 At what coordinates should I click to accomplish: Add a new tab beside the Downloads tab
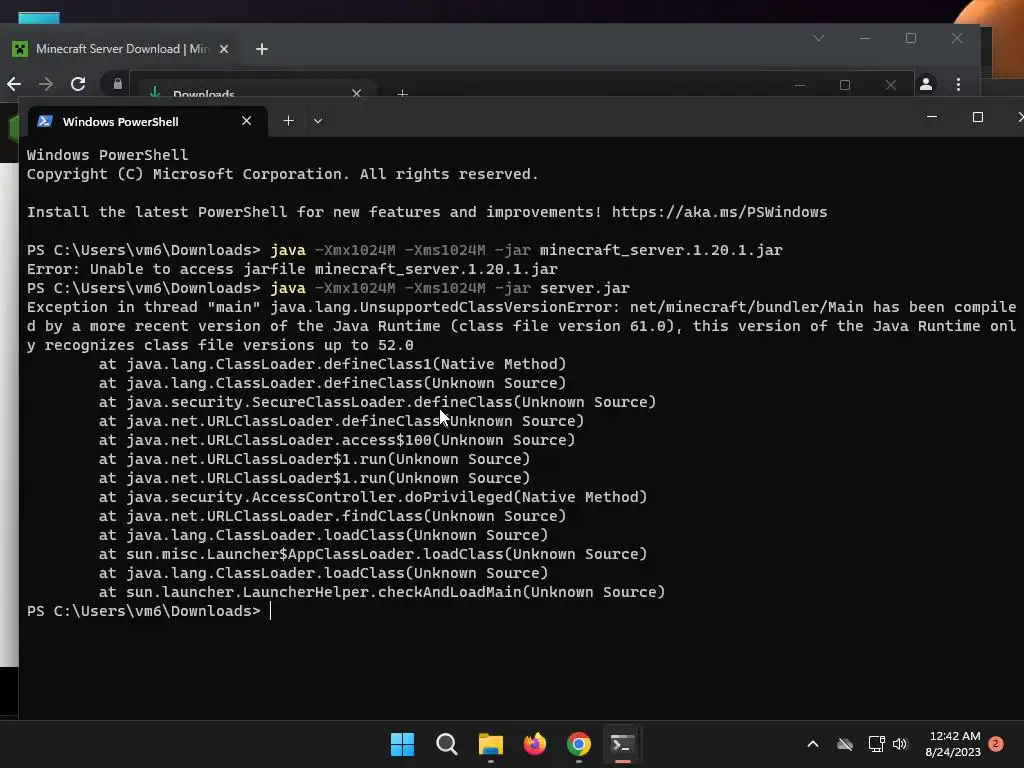point(402,94)
